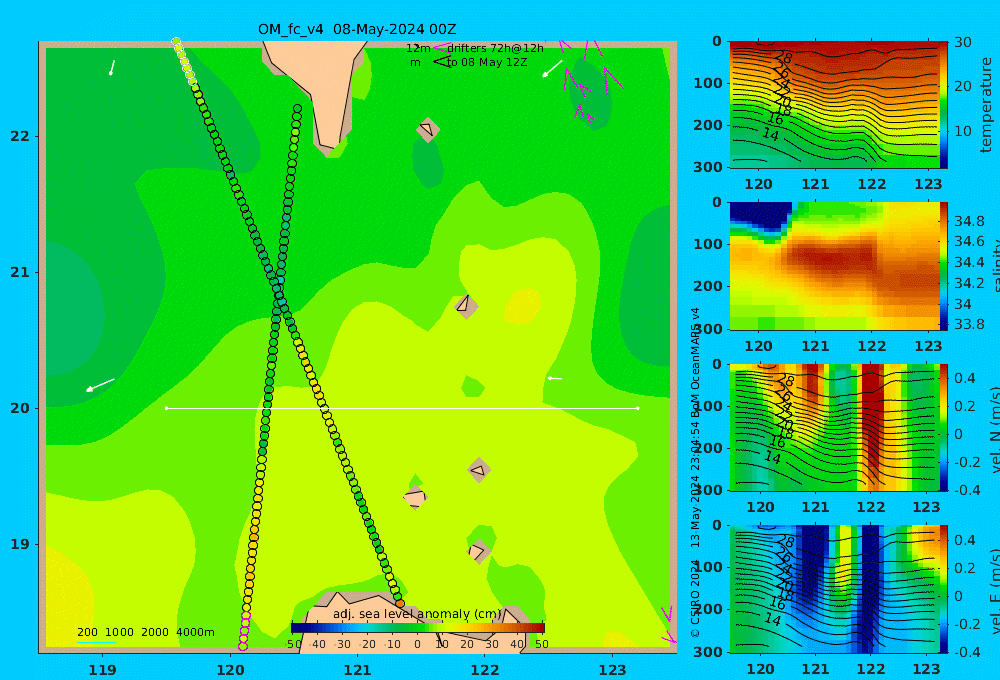1000x680 pixels.
Task: Click longitude label 123 under the main map
Action: click(612, 670)
